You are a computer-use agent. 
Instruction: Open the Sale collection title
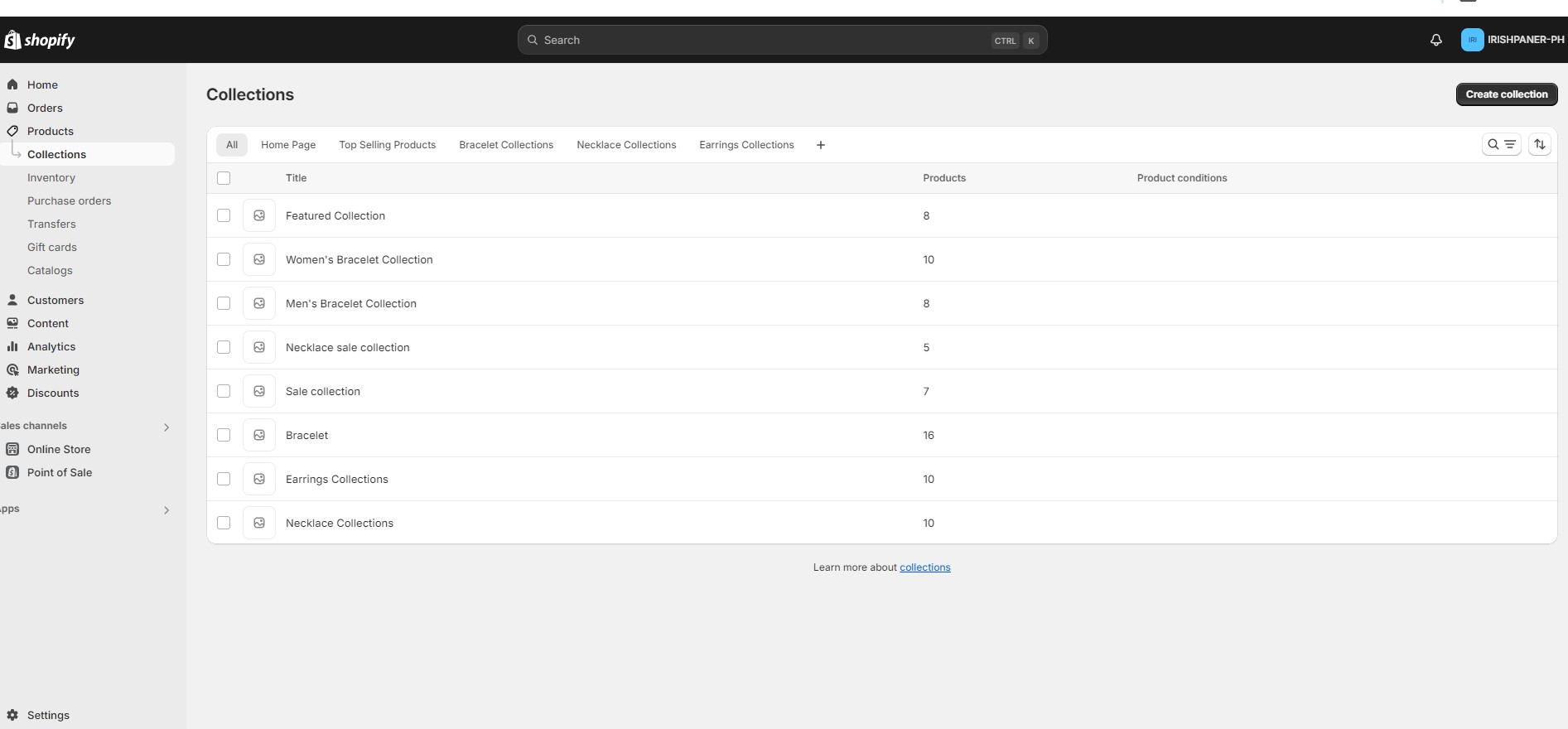pyautogui.click(x=323, y=391)
